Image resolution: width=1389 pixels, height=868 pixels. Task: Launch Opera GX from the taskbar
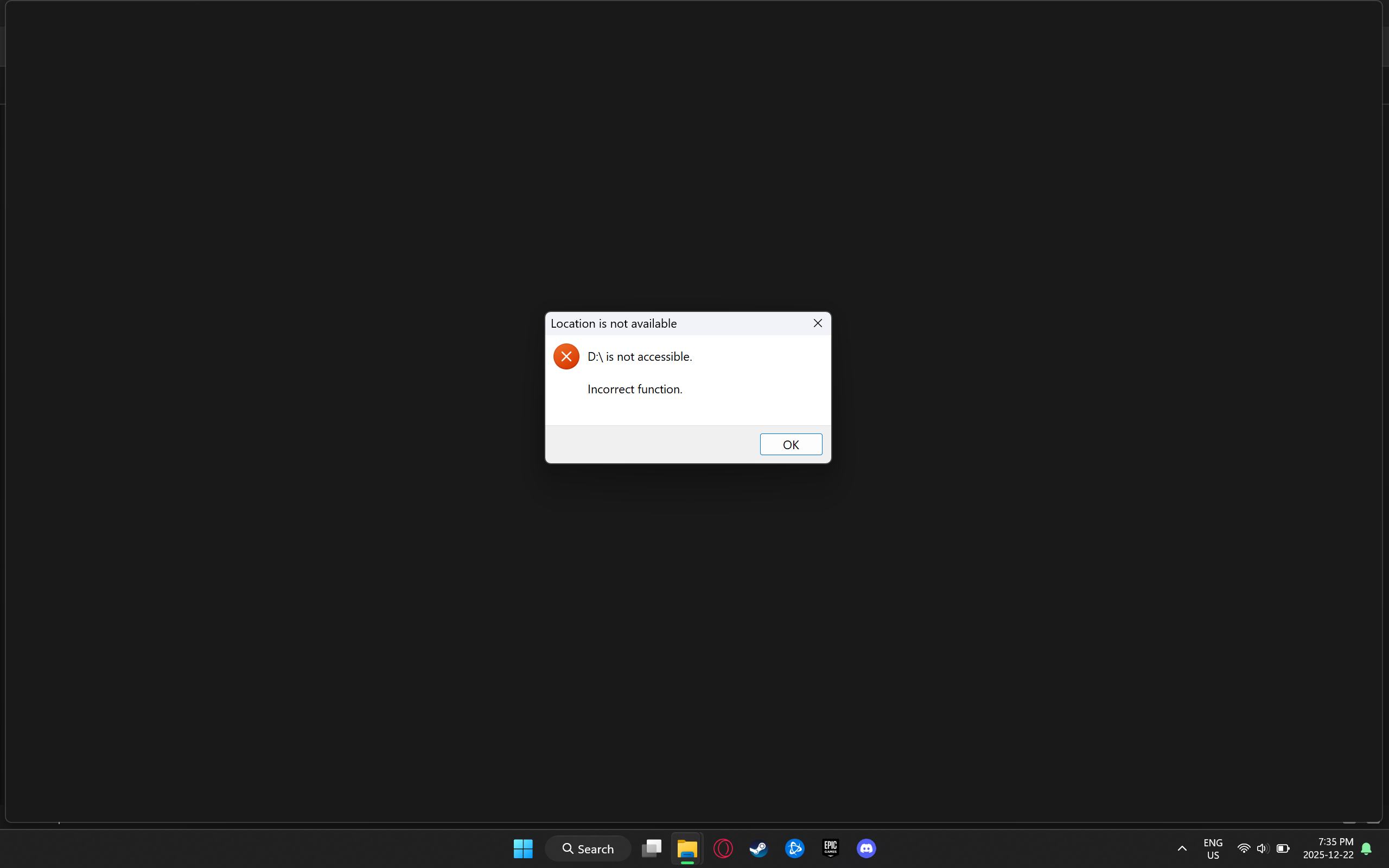point(723,848)
